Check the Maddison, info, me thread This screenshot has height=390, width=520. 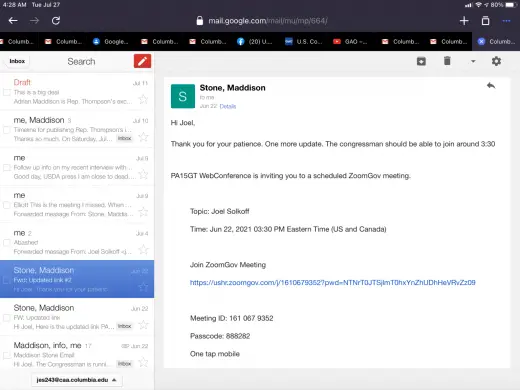(x=7, y=355)
